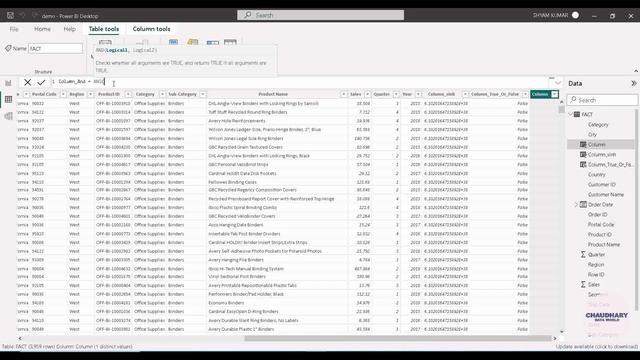Screen dimensions: 640x360
Task: Click the horizontal scrollbar right arrow
Action: [555, 338]
